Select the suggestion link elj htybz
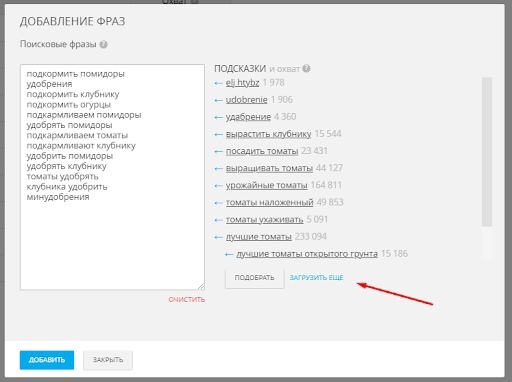The image size is (512, 382). click(x=242, y=83)
